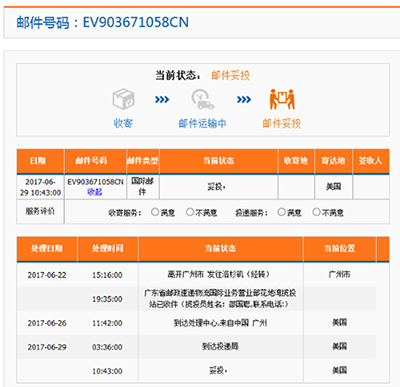The image size is (400, 387).
Task: Select 不满意 for 投递服务
Action: pos(316,212)
